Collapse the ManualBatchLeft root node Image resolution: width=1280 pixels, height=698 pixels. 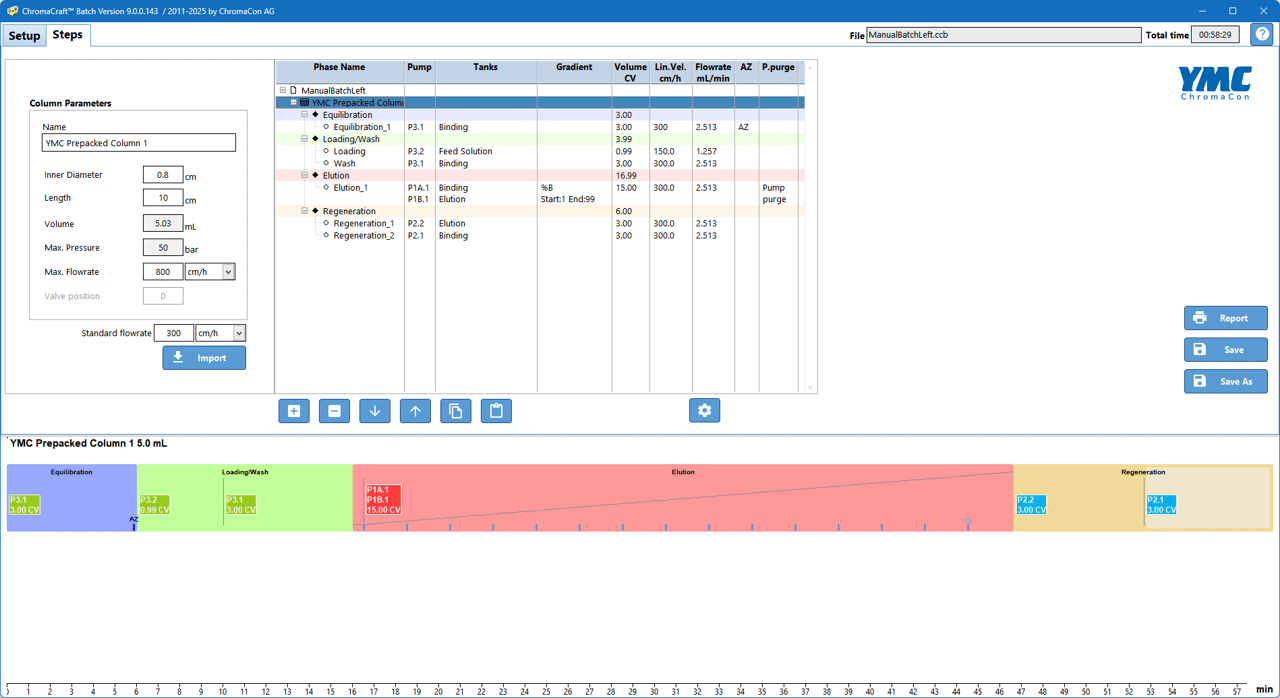(283, 91)
